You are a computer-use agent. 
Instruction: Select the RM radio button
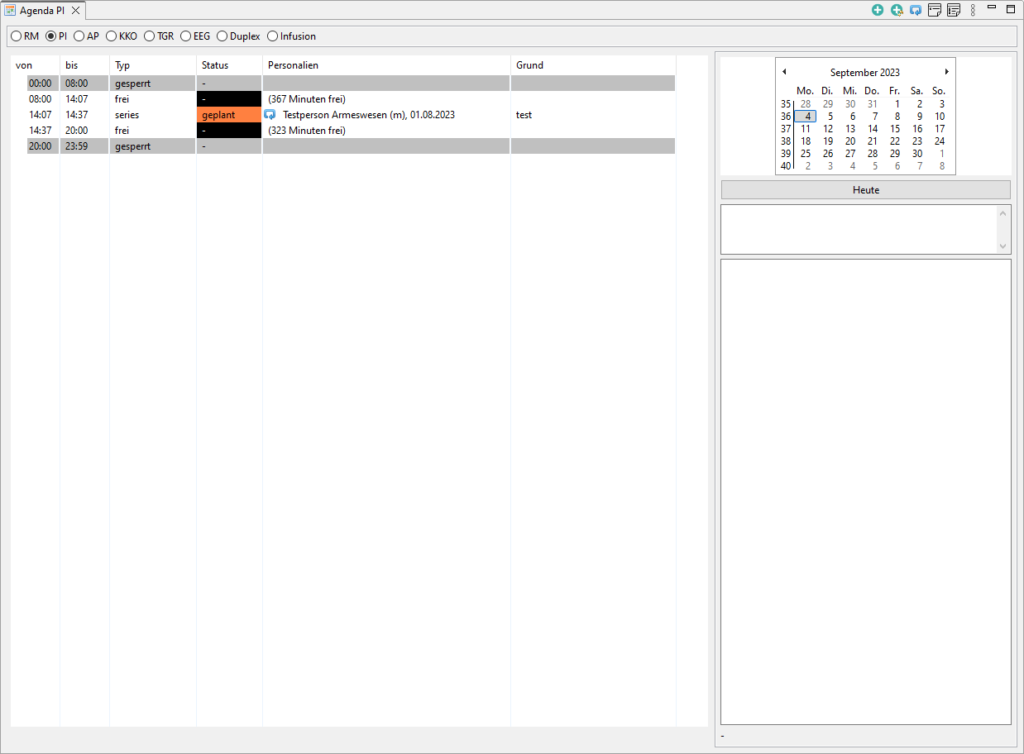click(16, 36)
